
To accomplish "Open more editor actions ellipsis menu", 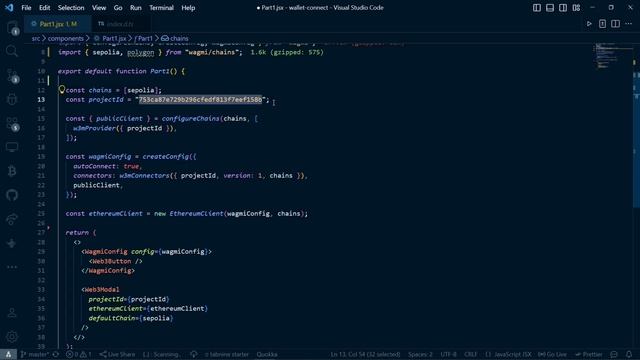I will [x=629, y=24].
